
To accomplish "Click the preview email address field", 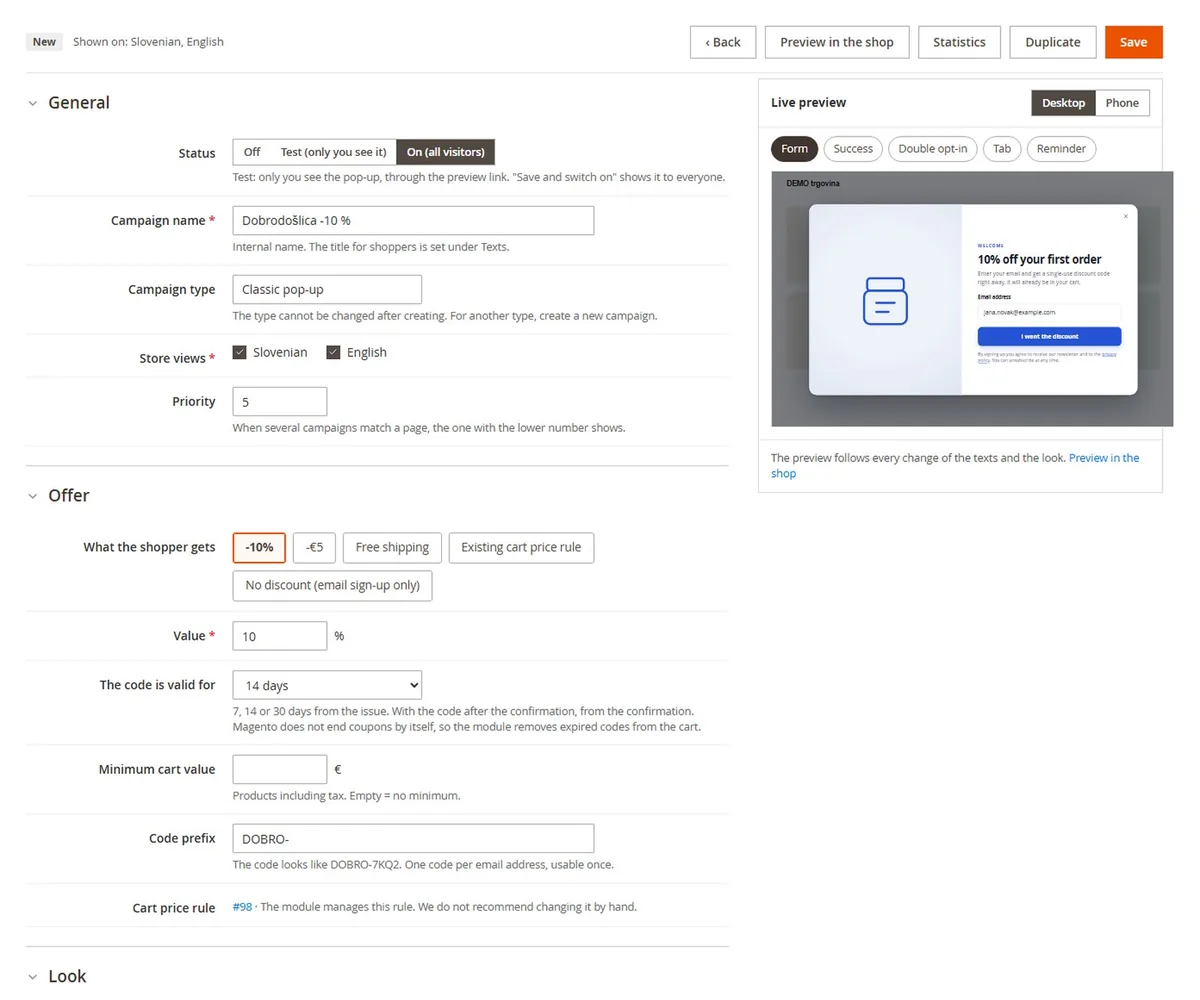I will coord(1049,312).
